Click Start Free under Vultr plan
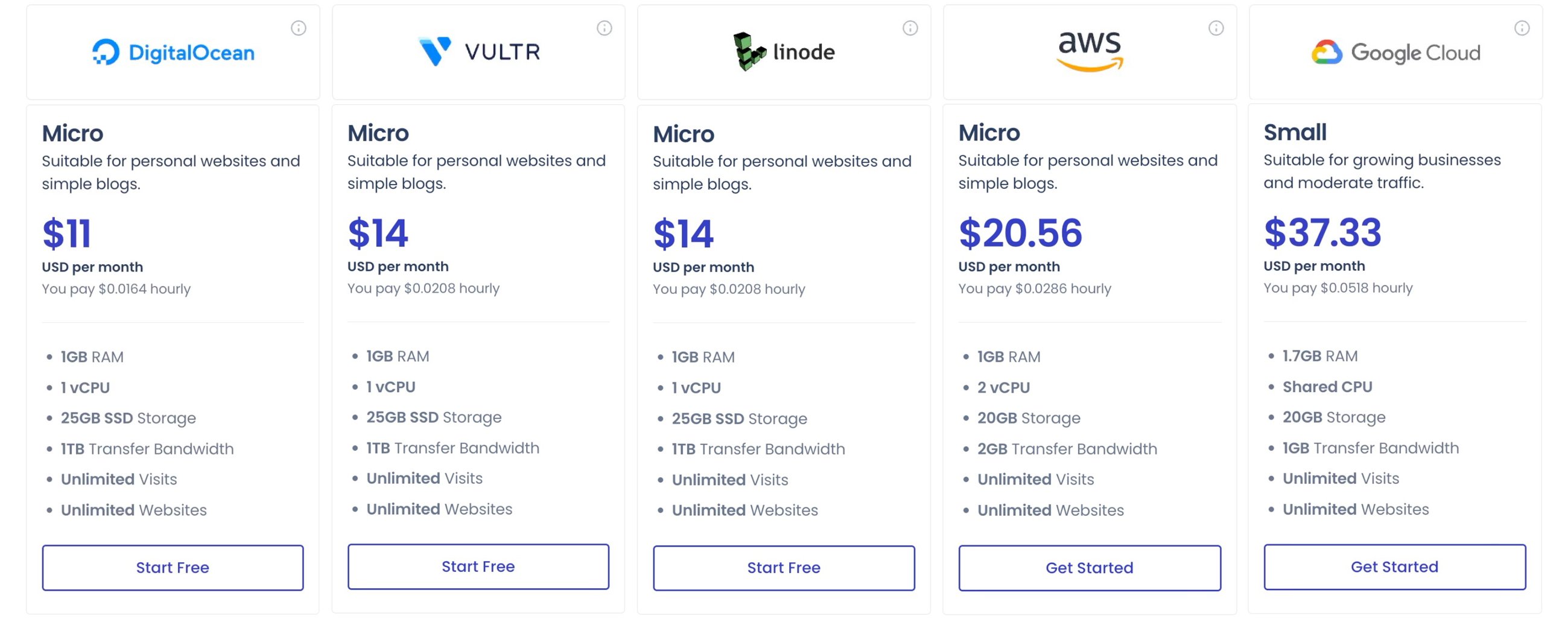The image size is (1568, 619). tap(478, 566)
